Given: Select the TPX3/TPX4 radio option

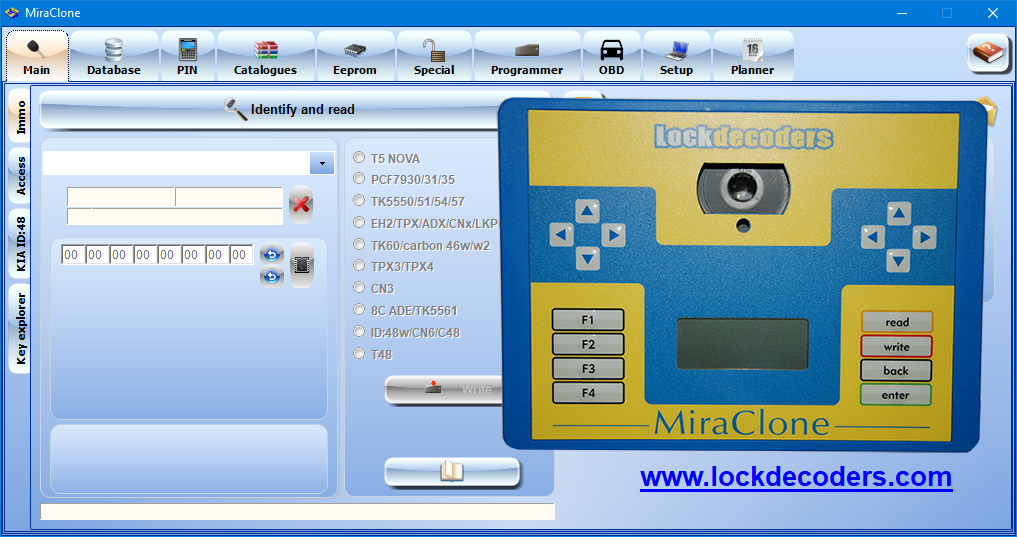Looking at the screenshot, I should pos(359,266).
